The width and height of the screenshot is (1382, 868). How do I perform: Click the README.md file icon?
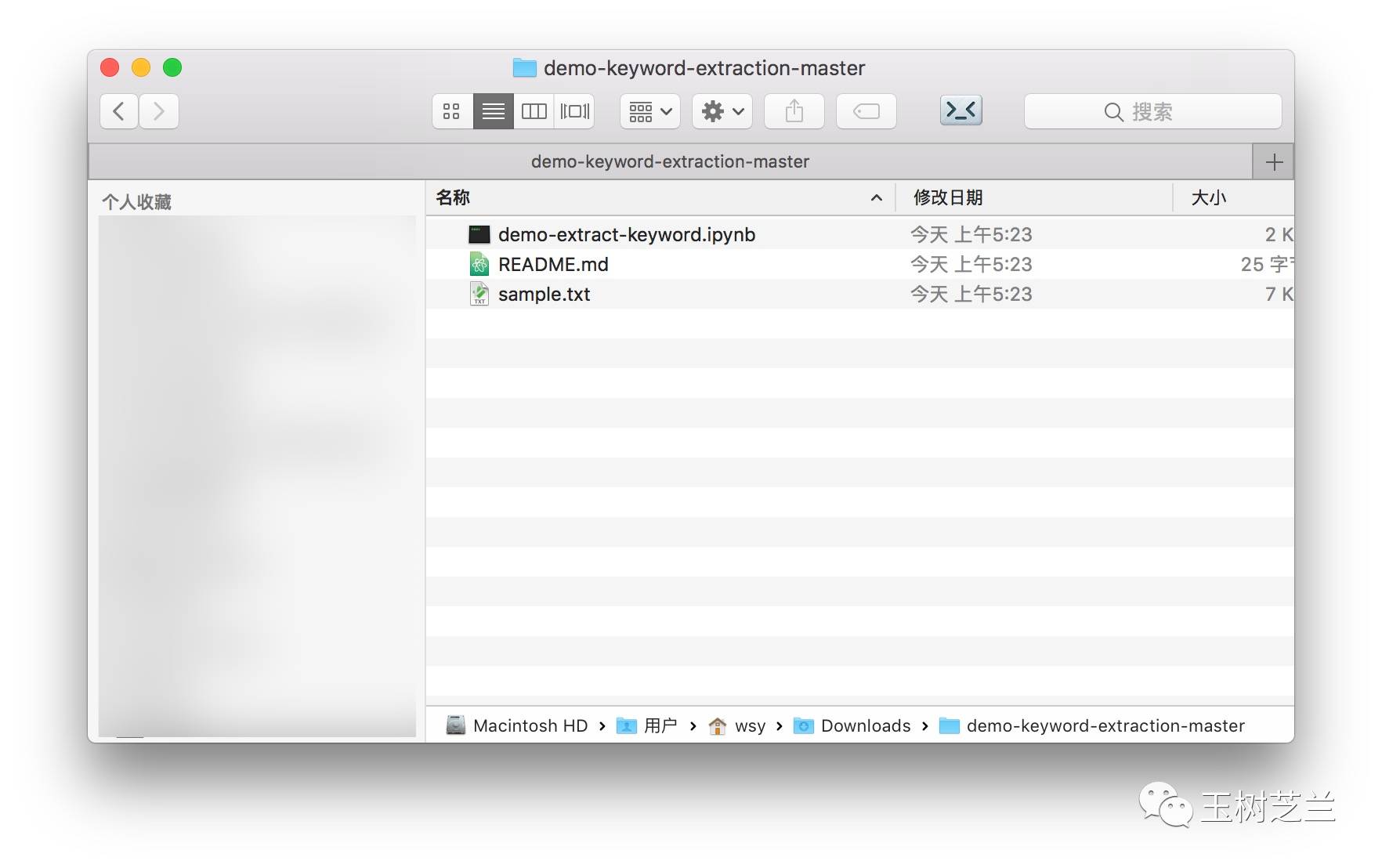point(479,264)
